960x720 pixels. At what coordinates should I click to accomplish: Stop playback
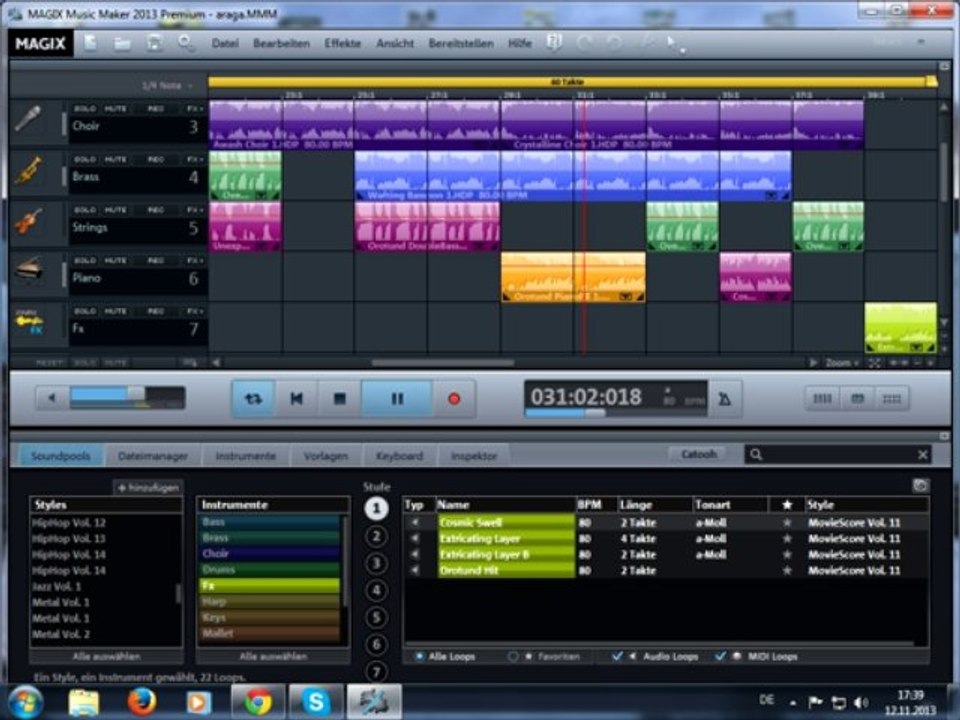tap(339, 399)
